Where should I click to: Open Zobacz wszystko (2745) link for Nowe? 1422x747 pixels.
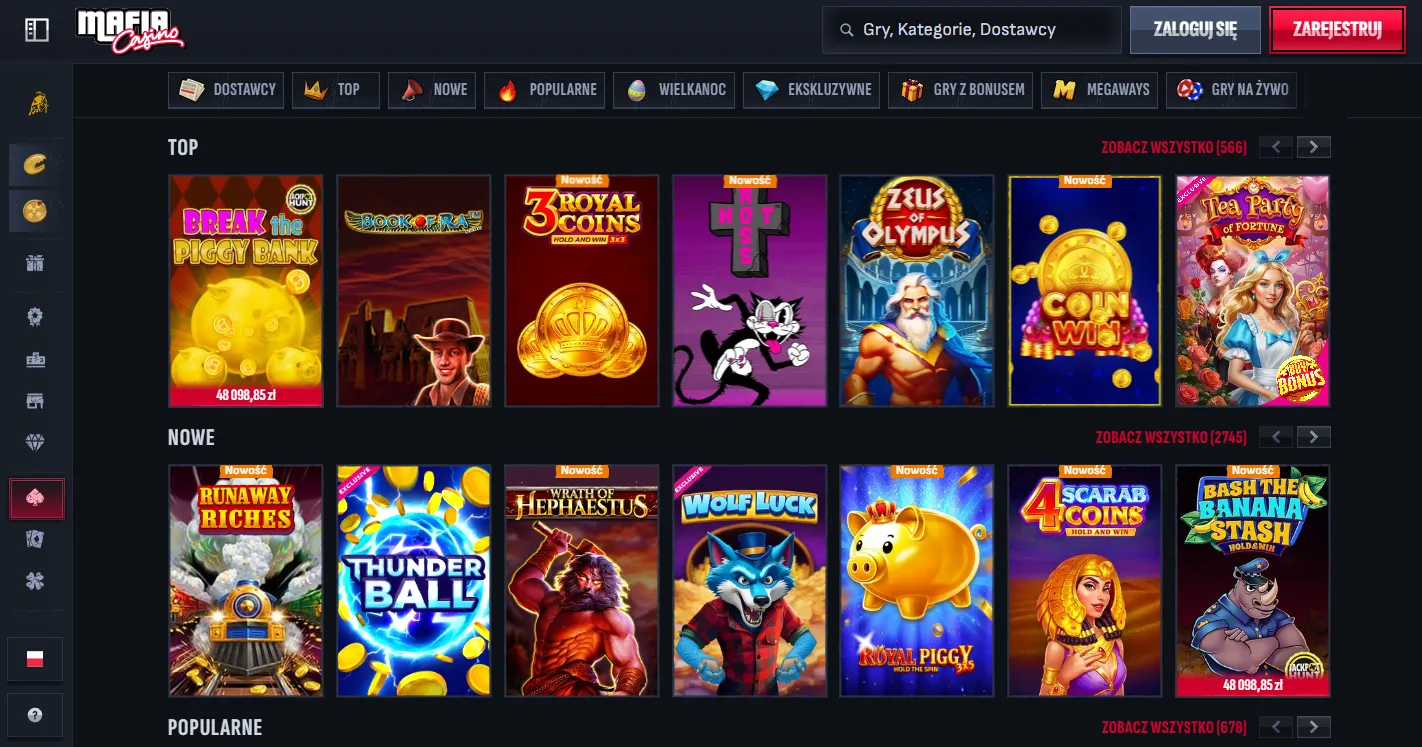pos(1171,438)
